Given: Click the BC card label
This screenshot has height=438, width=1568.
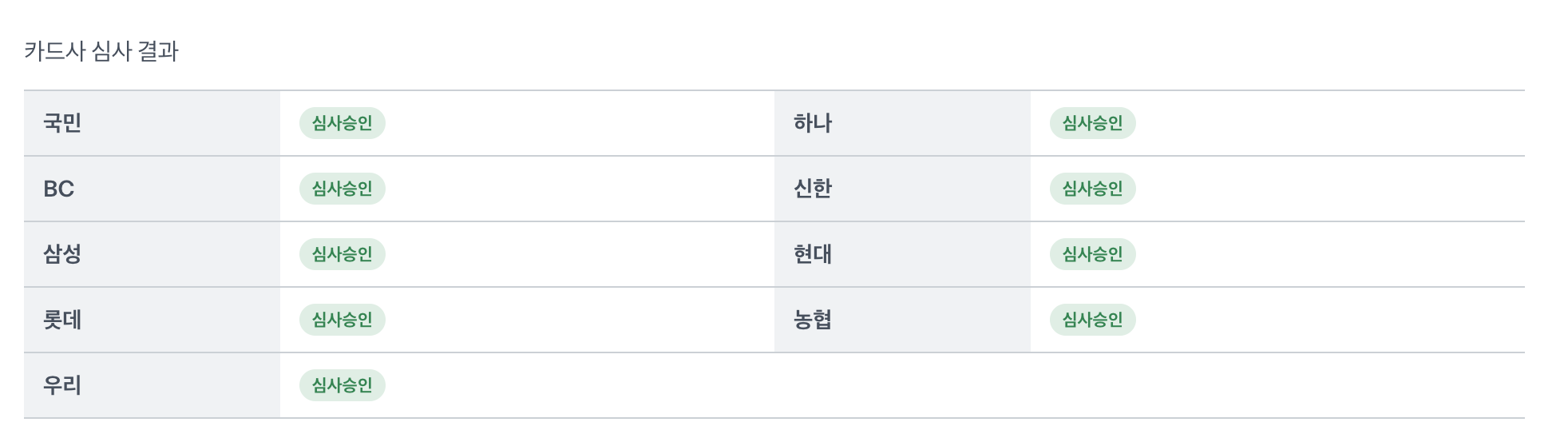Looking at the screenshot, I should click(58, 189).
